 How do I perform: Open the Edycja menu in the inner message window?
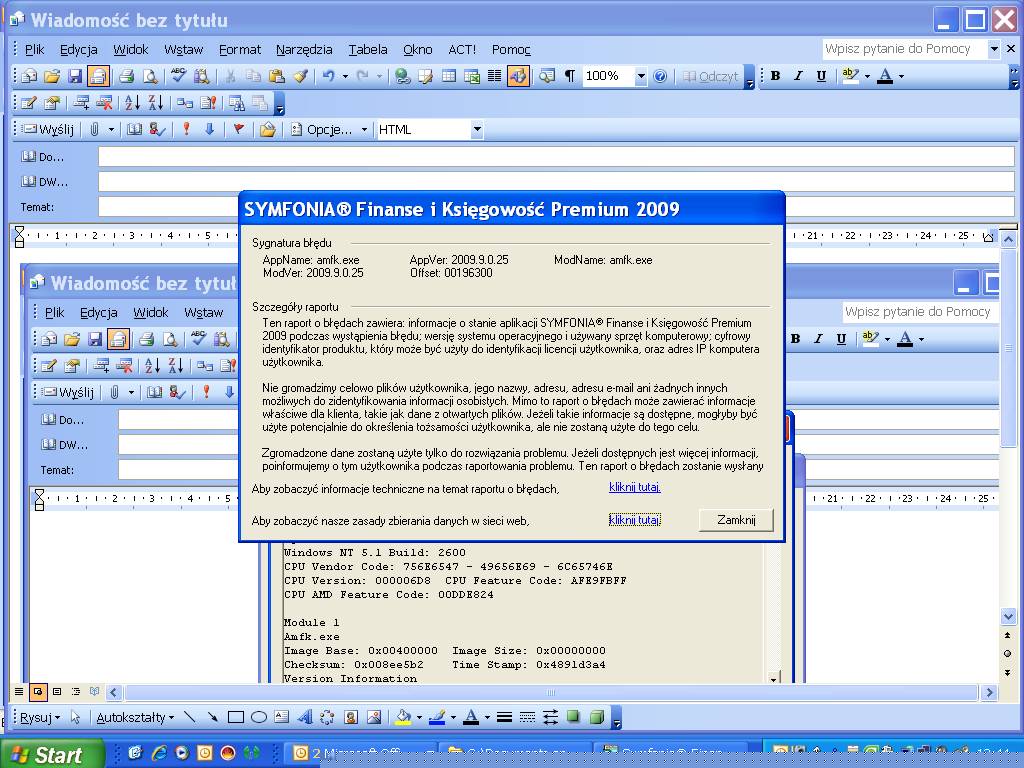[99, 313]
